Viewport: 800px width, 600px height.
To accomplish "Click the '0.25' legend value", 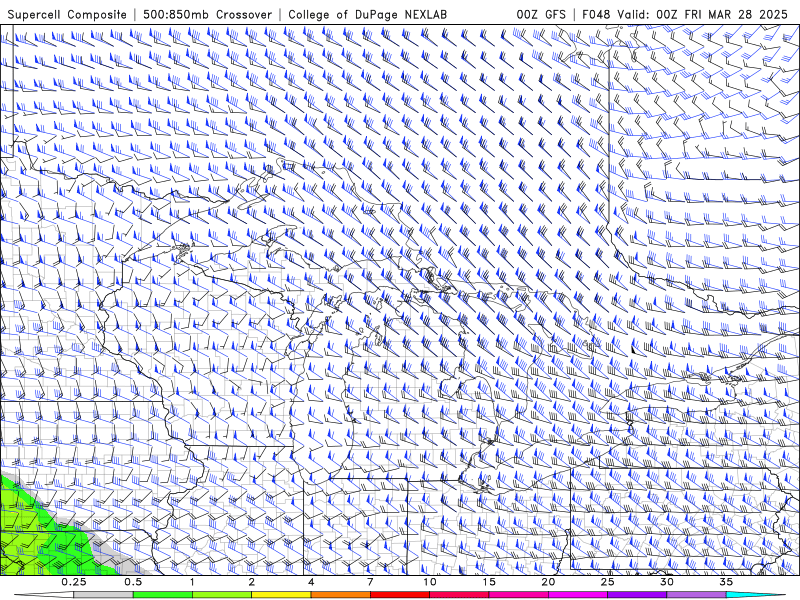I will pos(74,582).
